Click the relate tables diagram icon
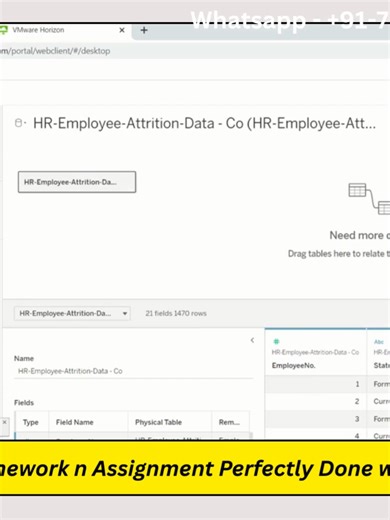Screen dimensions: 390x520 [369, 199]
